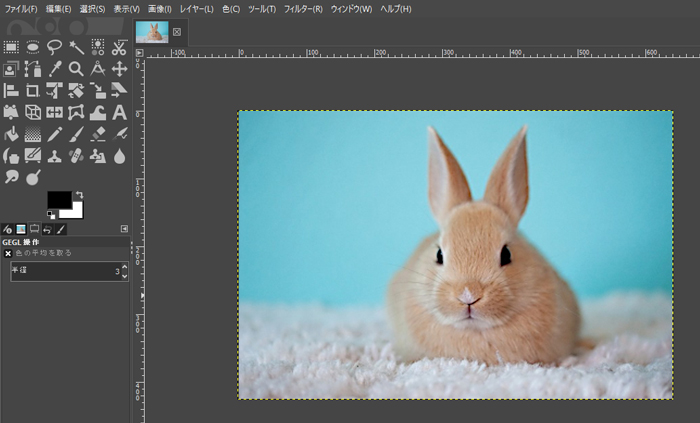Click the black foreground color swatch
The width and height of the screenshot is (700, 423).
coord(58,199)
